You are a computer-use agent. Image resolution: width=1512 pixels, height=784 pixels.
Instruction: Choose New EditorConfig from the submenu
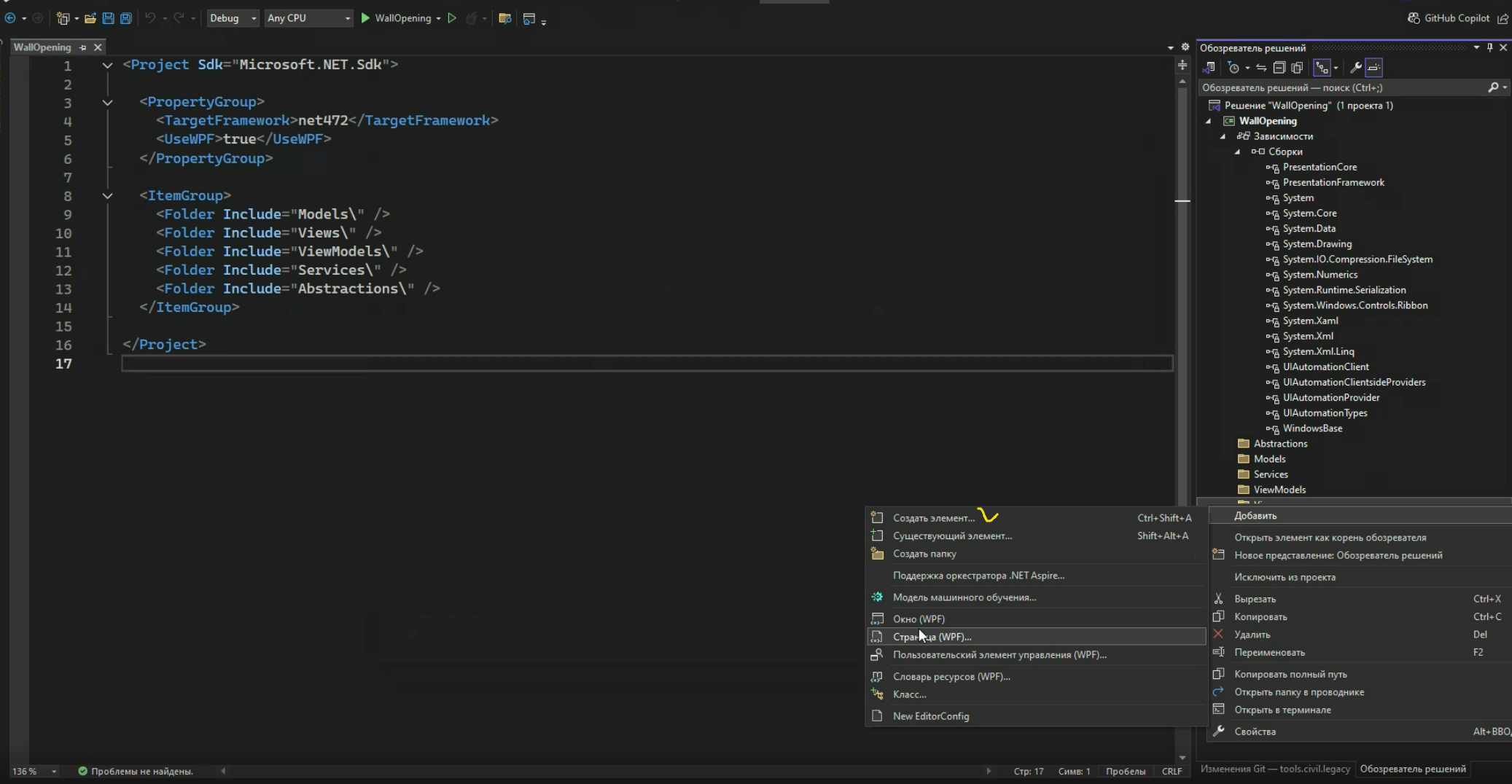[x=1035, y=716]
